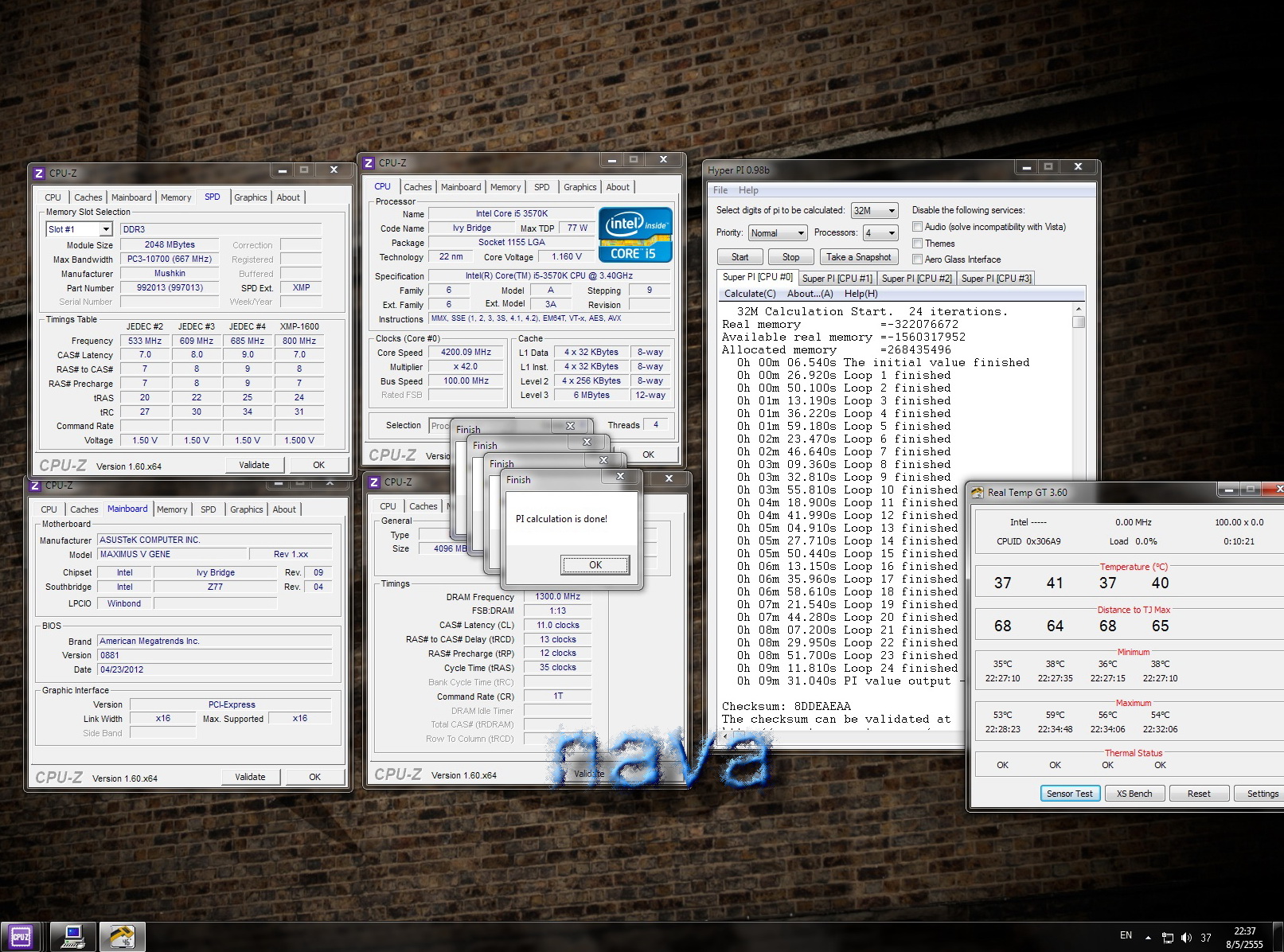Open CPU-Z from the taskbar
The width and height of the screenshot is (1284, 952).
(x=21, y=937)
